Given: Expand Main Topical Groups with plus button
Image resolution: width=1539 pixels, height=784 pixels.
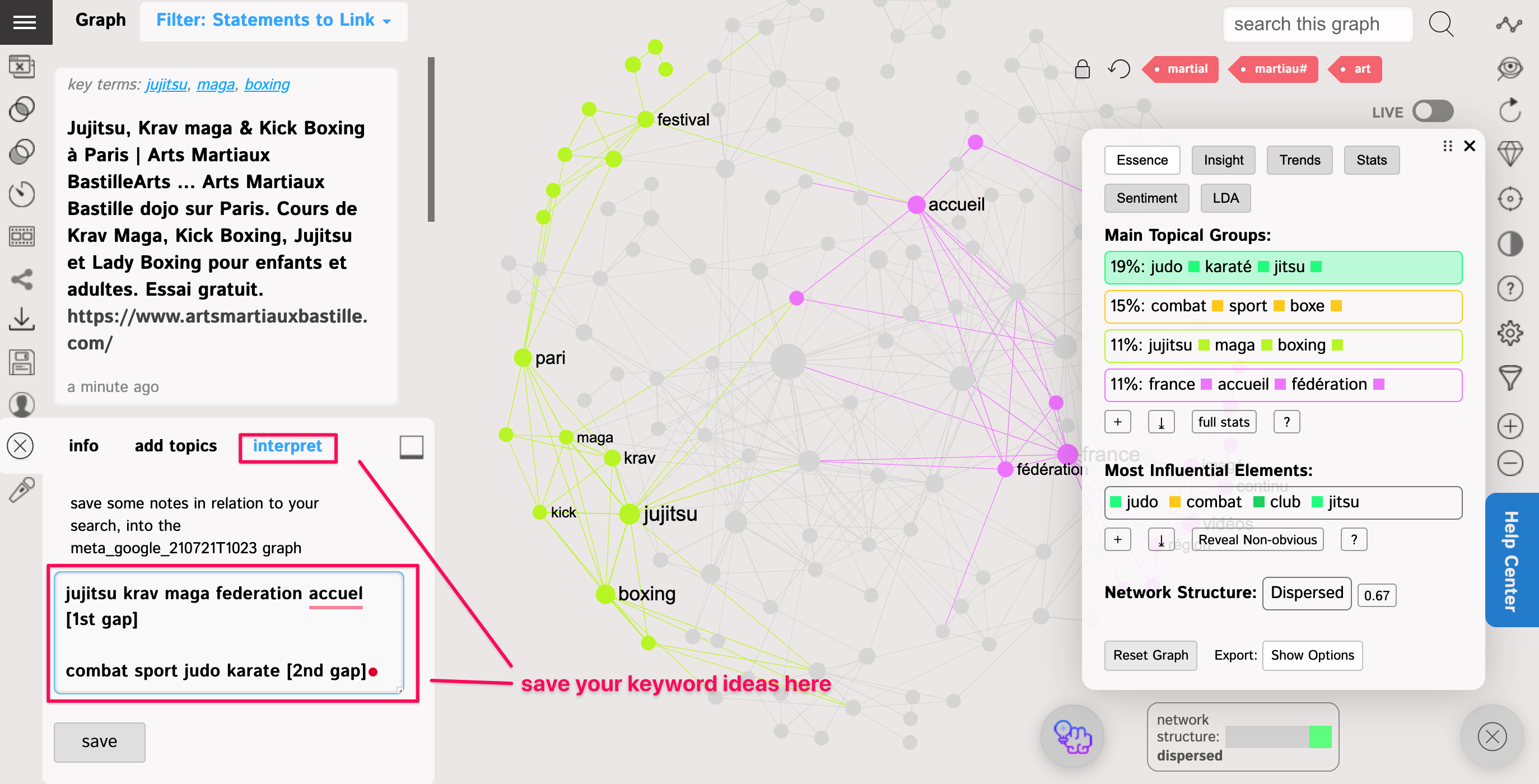Looking at the screenshot, I should 1117,422.
